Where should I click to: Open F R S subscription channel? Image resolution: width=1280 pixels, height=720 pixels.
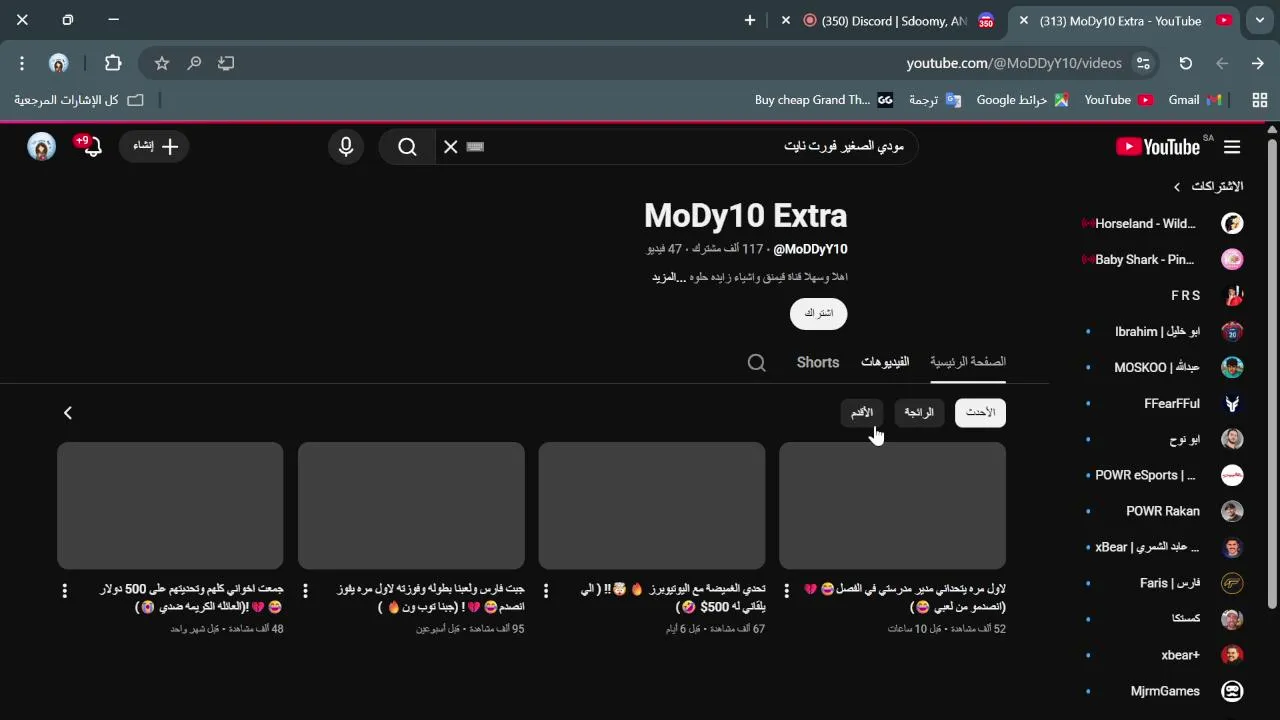1162,296
